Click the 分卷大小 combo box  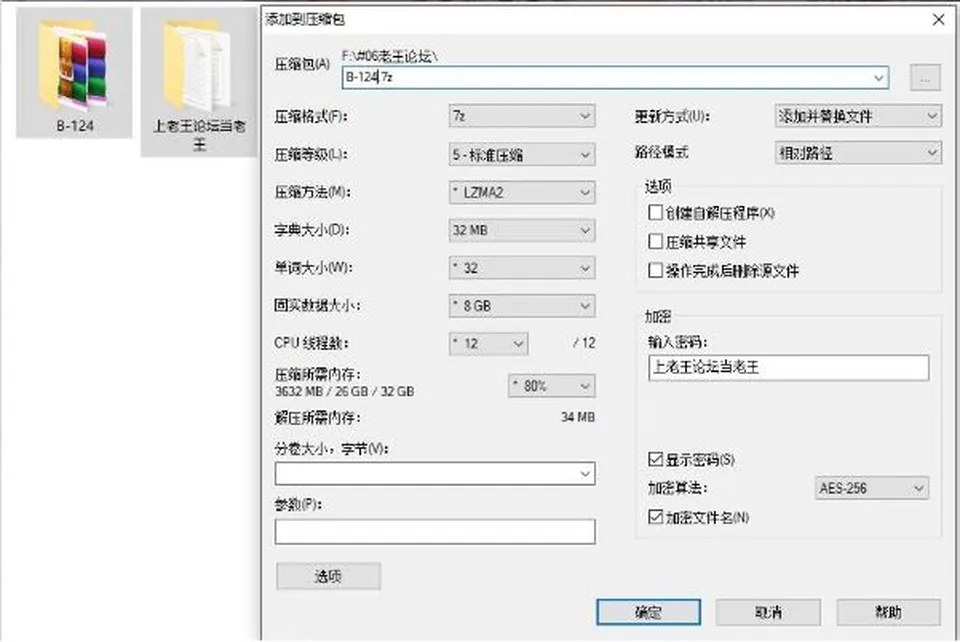coord(435,474)
